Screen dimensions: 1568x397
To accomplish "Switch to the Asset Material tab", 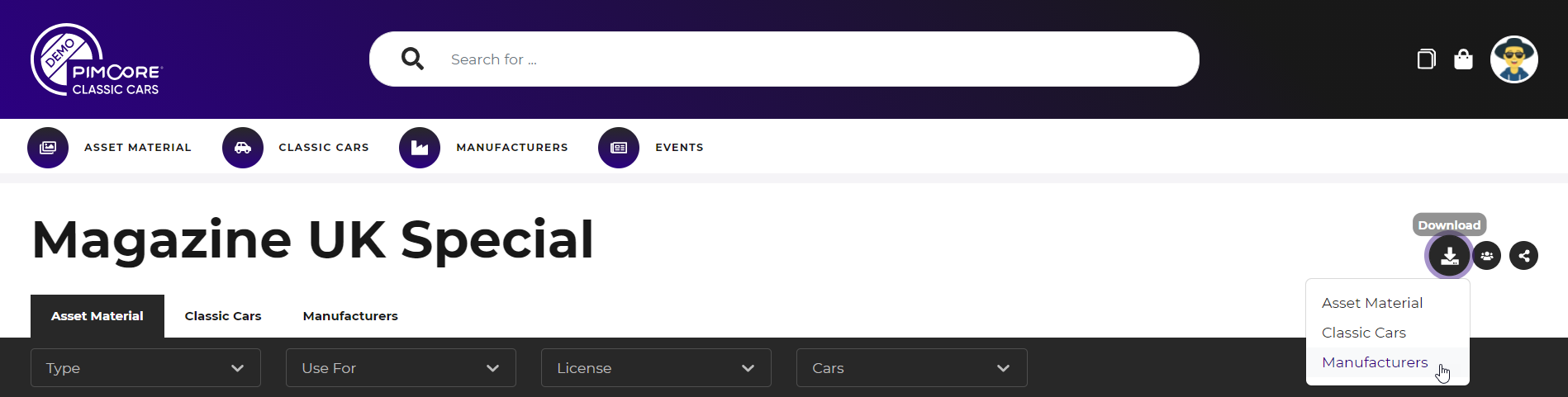I will [x=97, y=316].
